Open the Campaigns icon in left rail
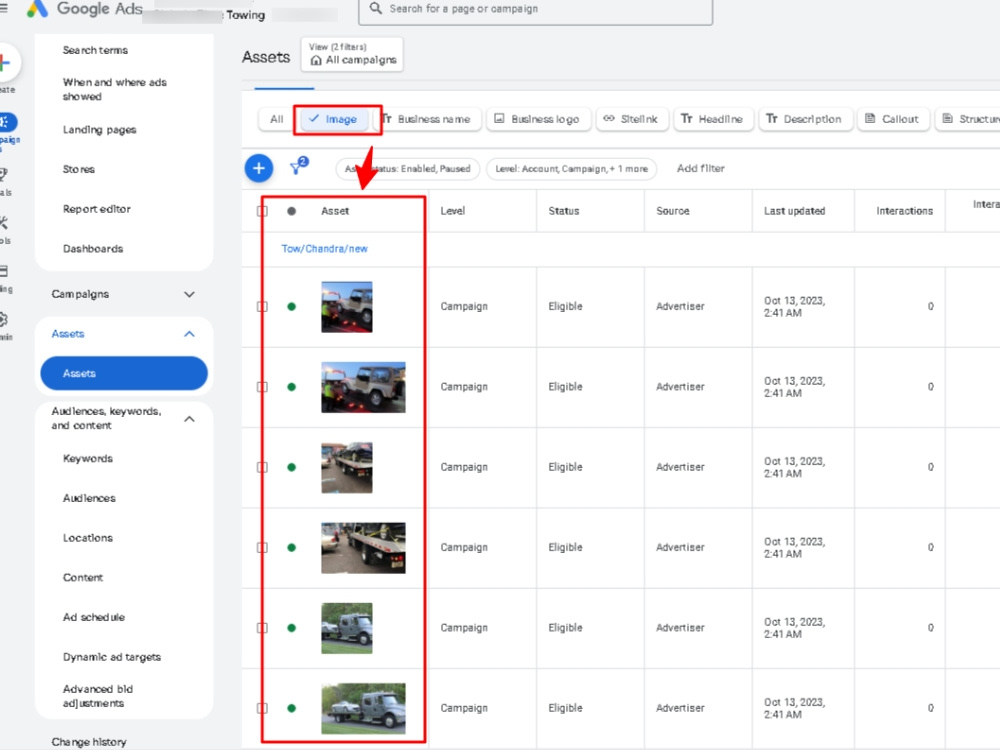 (6, 122)
